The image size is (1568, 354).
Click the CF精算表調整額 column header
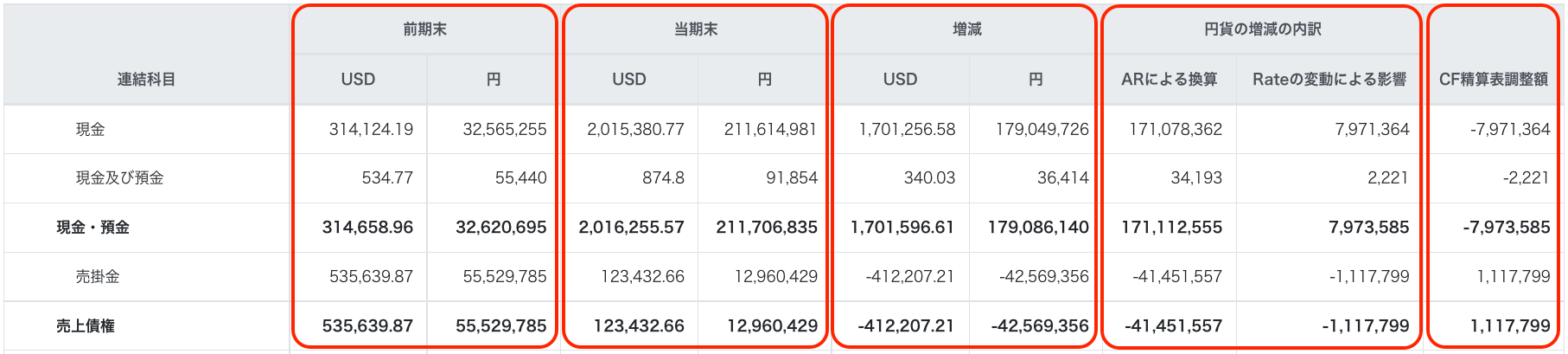[x=1493, y=80]
